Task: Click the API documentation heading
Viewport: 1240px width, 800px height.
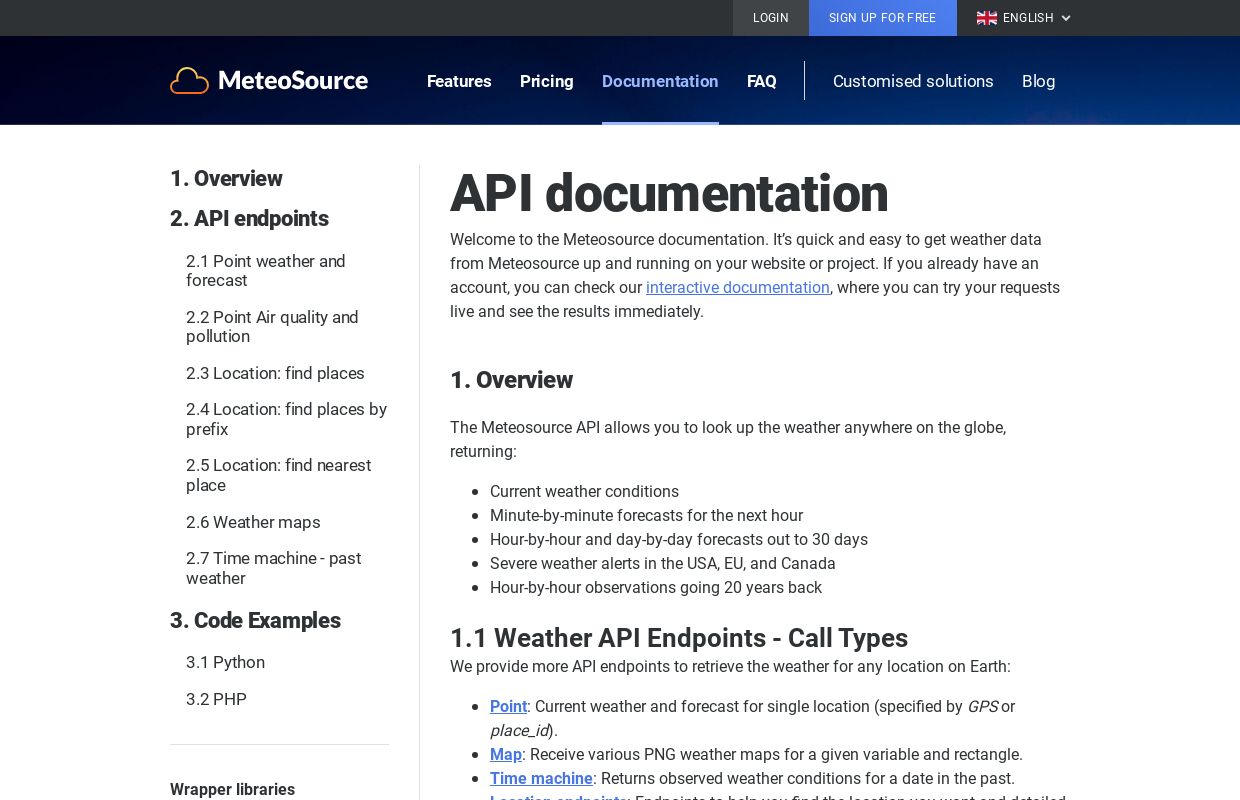Action: pos(669,194)
